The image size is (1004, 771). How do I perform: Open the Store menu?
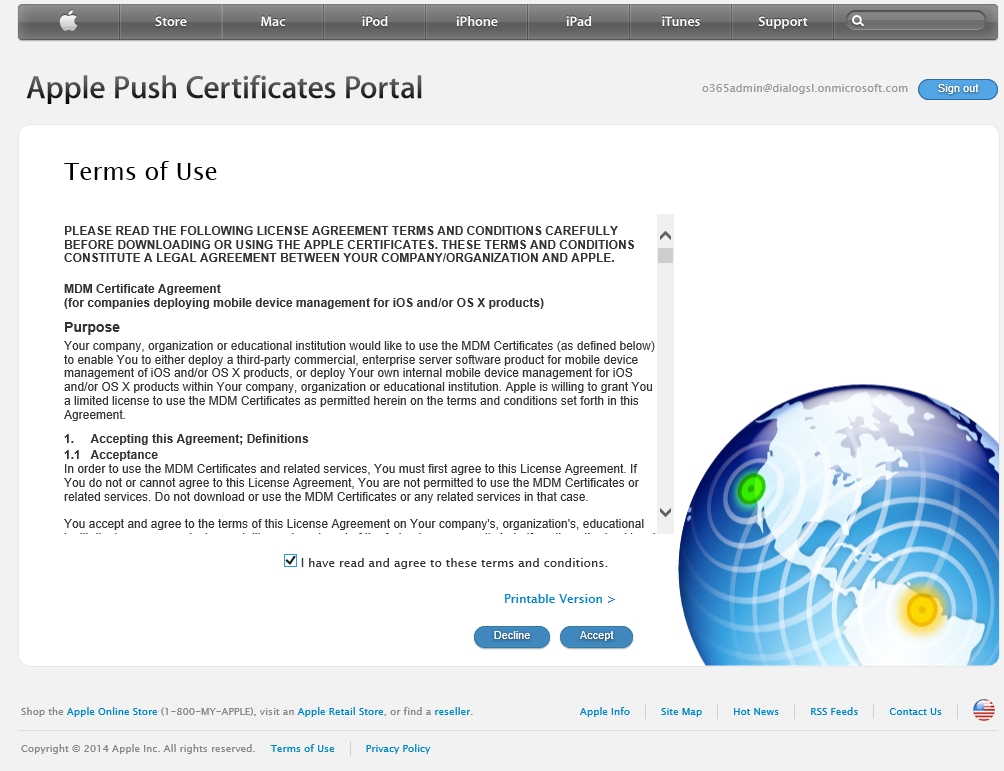pos(170,22)
